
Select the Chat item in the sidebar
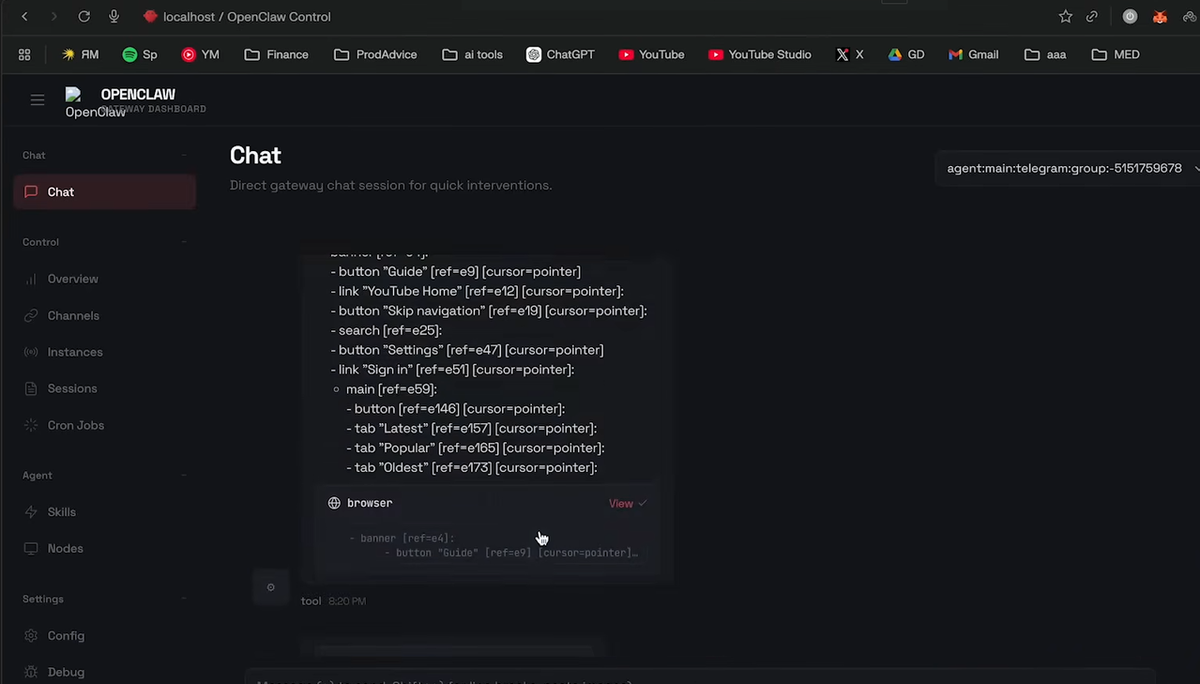point(104,192)
